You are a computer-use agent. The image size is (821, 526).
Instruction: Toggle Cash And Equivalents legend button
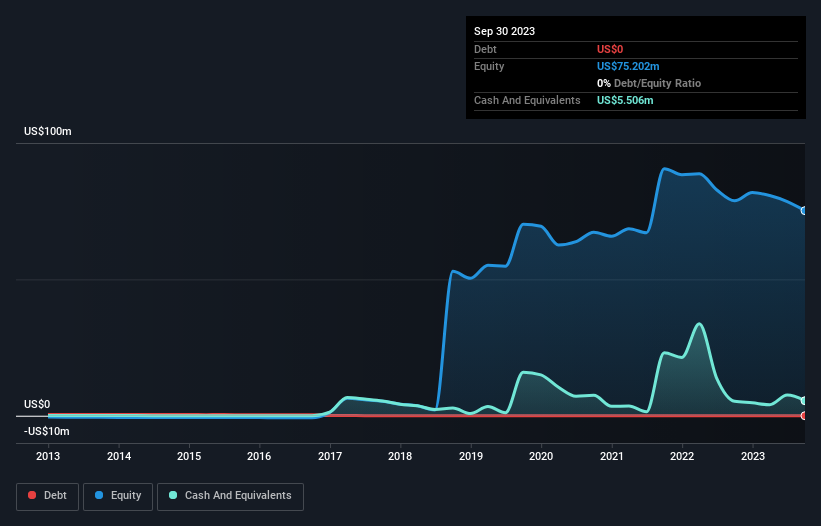point(230,496)
